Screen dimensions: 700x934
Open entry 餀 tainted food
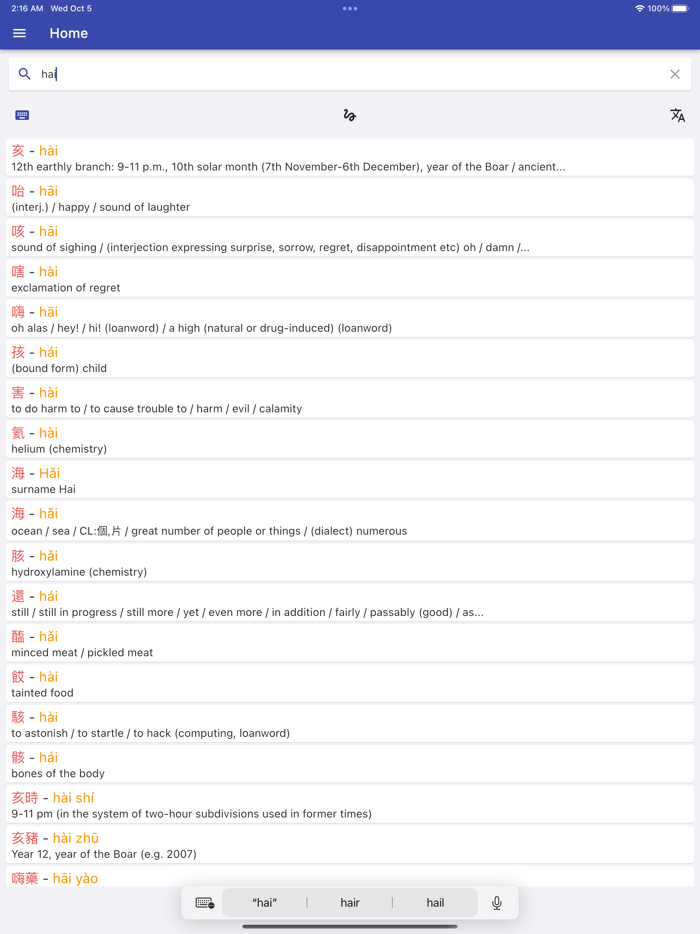coord(350,684)
